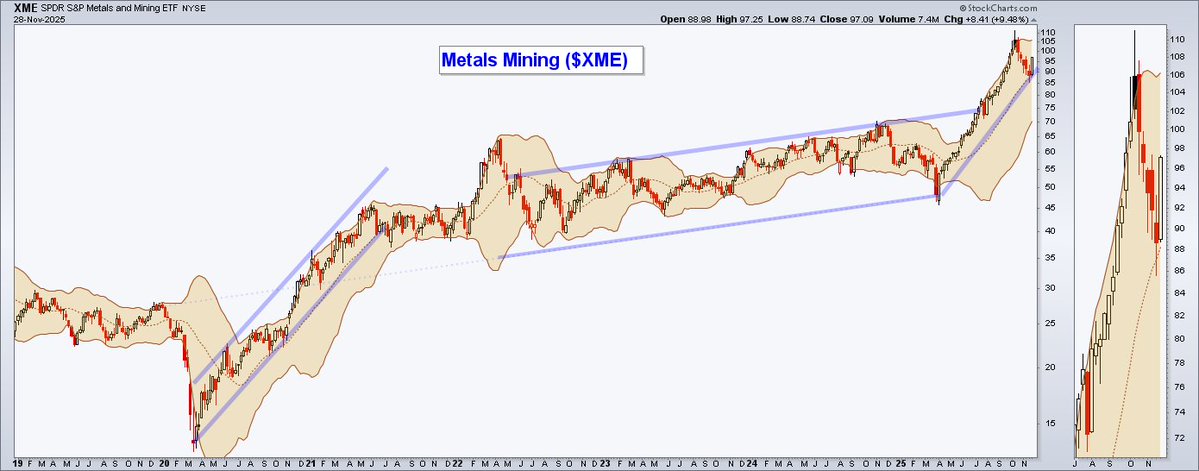Click the 105 price label on the main chart axis
The image size is (1199, 471).
(1048, 41)
